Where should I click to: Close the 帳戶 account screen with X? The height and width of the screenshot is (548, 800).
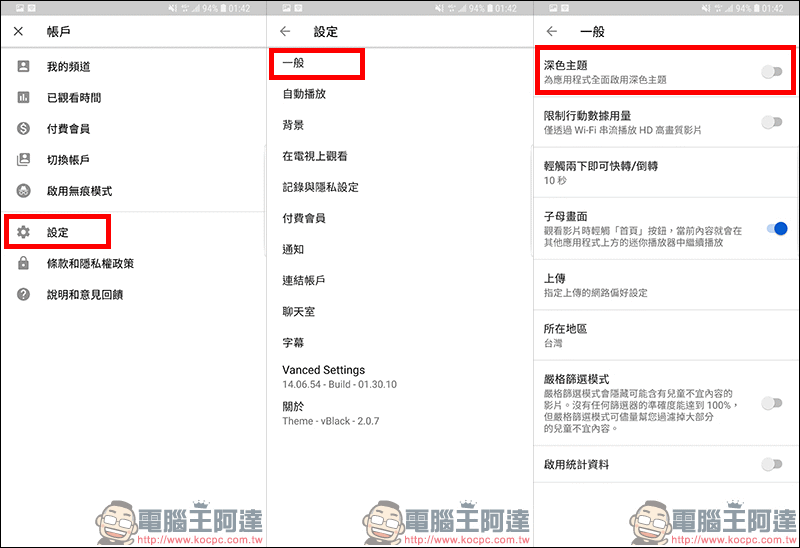pos(18,32)
